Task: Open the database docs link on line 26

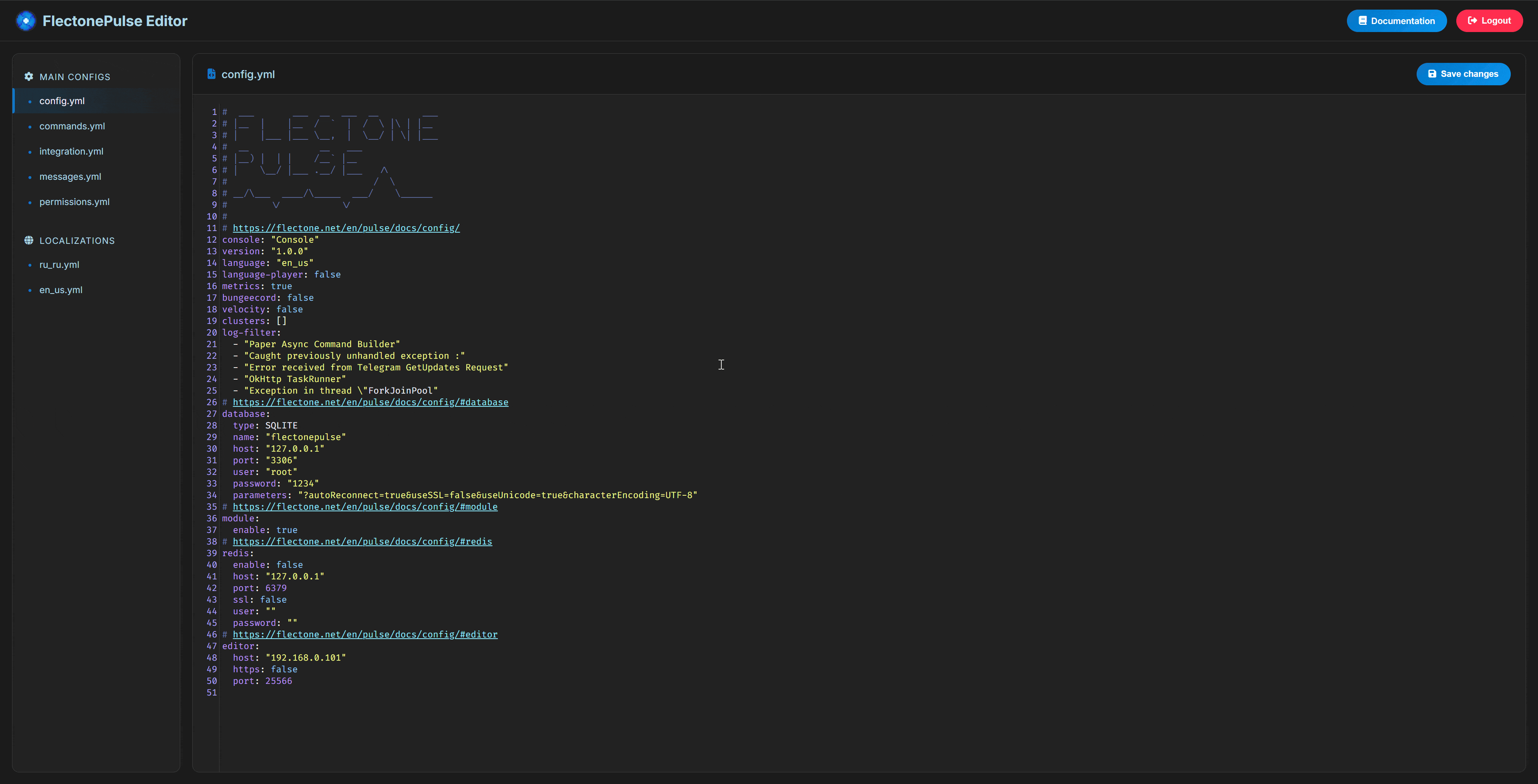Action: pos(370,402)
